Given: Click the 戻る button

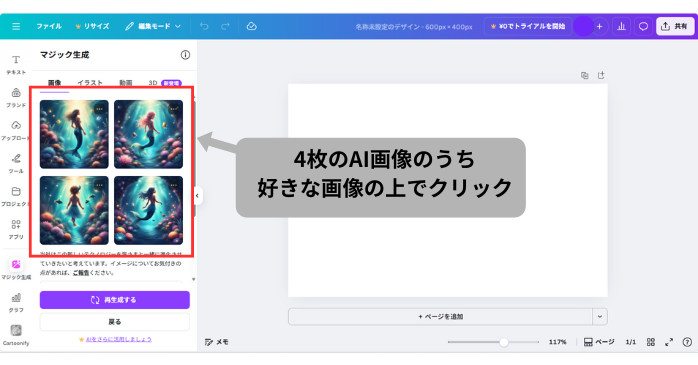Looking at the screenshot, I should (x=114, y=321).
